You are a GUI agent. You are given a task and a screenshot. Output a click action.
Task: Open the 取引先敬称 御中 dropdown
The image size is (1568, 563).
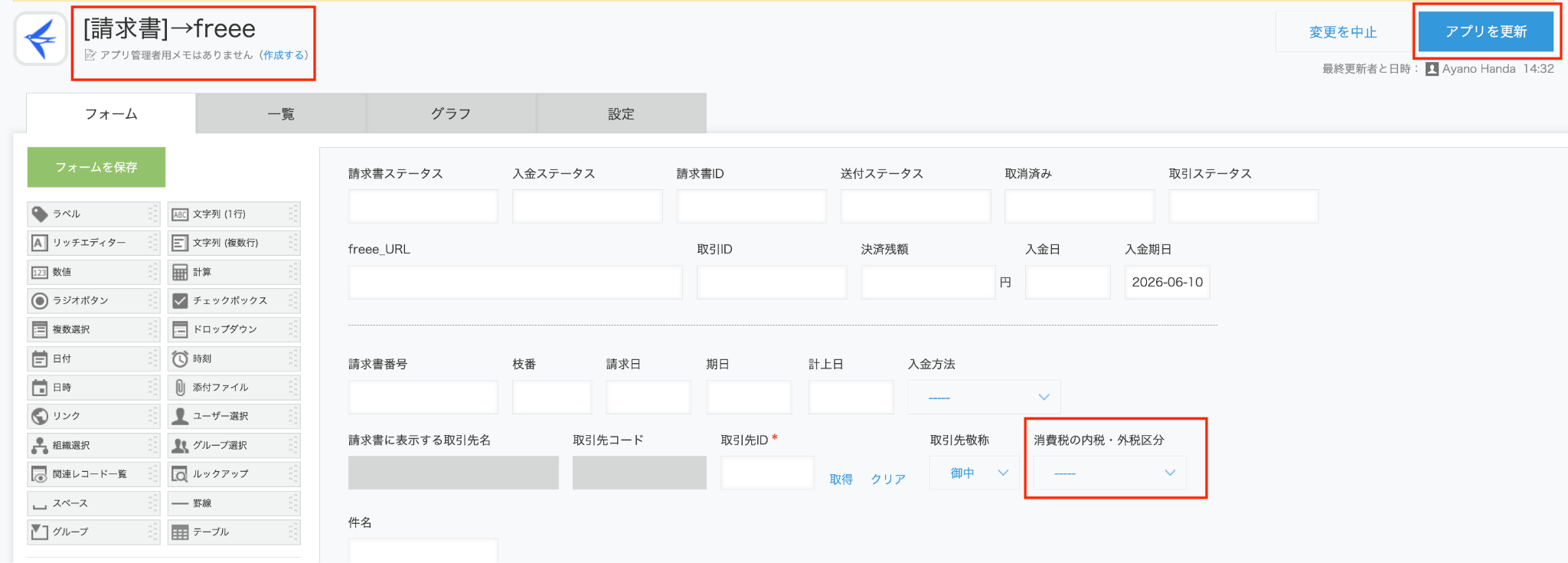pos(975,473)
